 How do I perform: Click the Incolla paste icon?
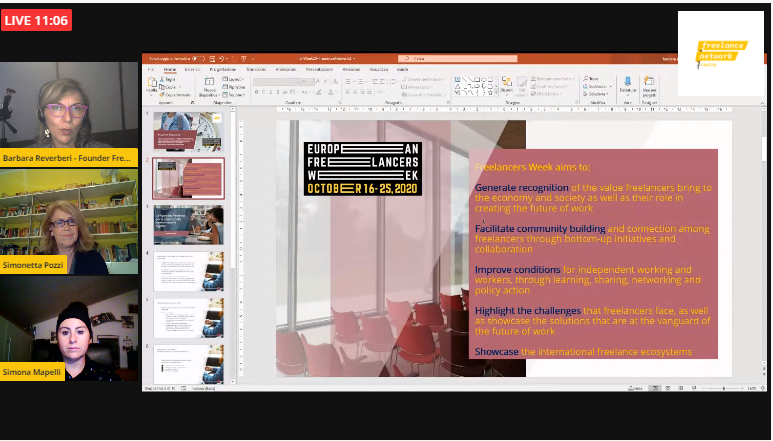point(152,84)
